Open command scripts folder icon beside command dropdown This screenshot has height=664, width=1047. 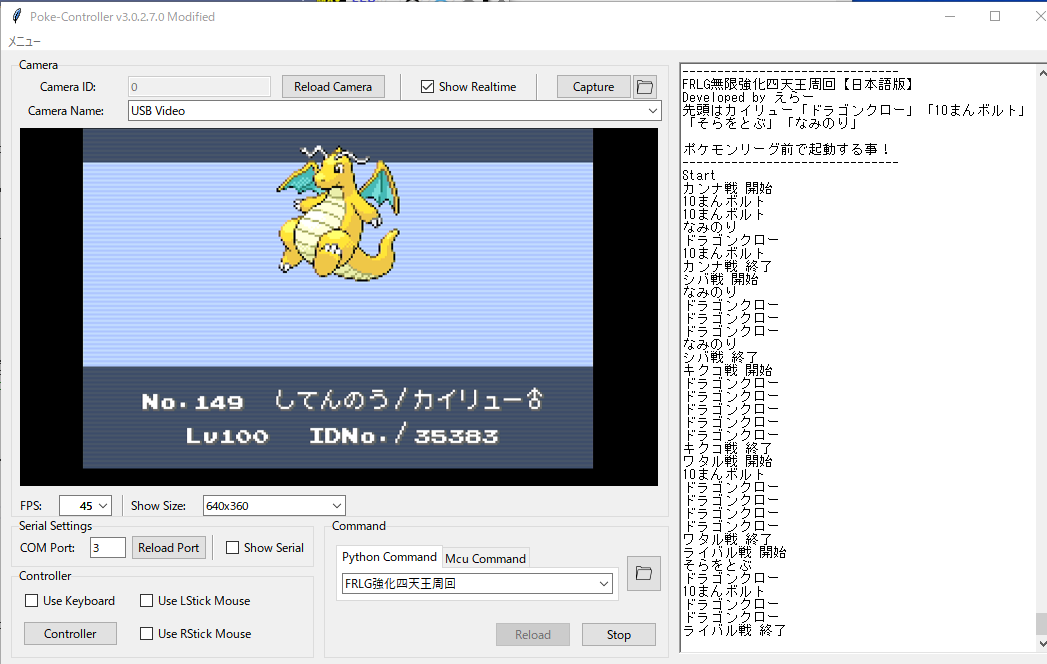[x=643, y=573]
